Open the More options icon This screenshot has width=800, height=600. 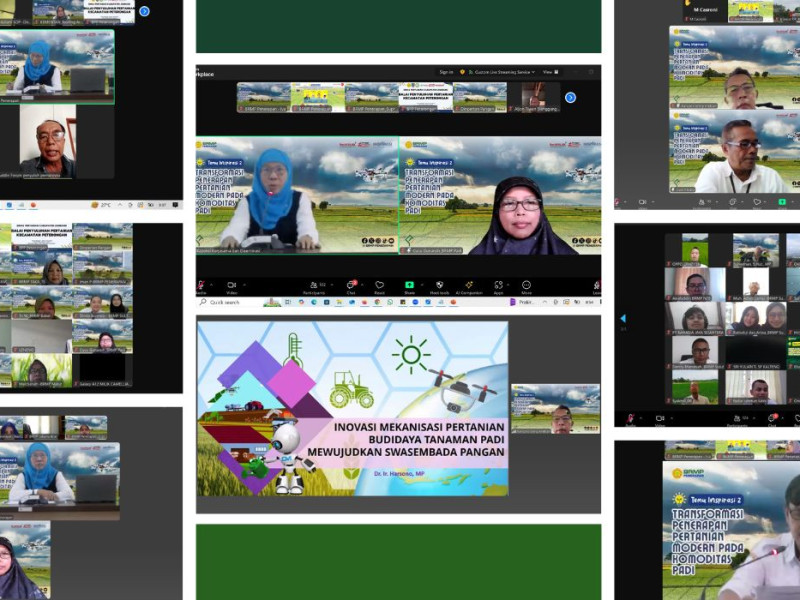pos(526,286)
